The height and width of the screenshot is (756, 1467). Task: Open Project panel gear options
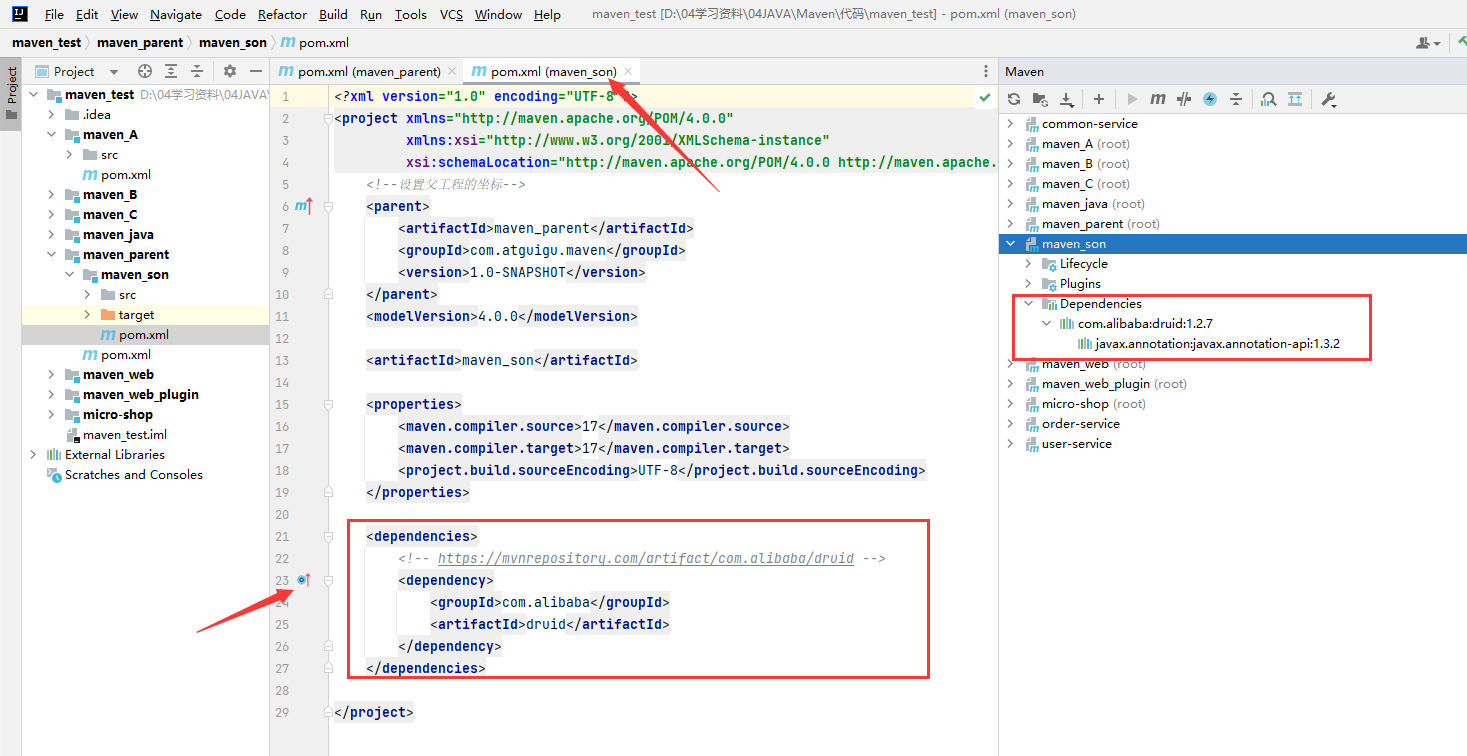229,71
